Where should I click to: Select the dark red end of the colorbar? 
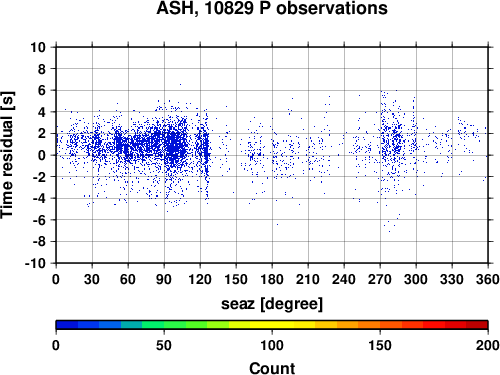477,325
